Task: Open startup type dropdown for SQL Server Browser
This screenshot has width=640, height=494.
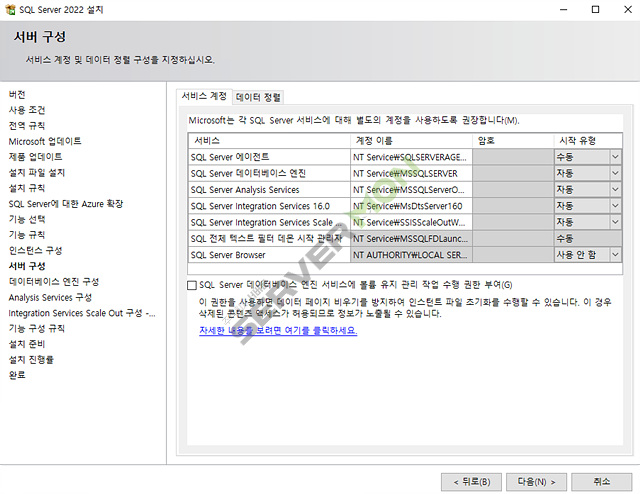Action: (615, 255)
